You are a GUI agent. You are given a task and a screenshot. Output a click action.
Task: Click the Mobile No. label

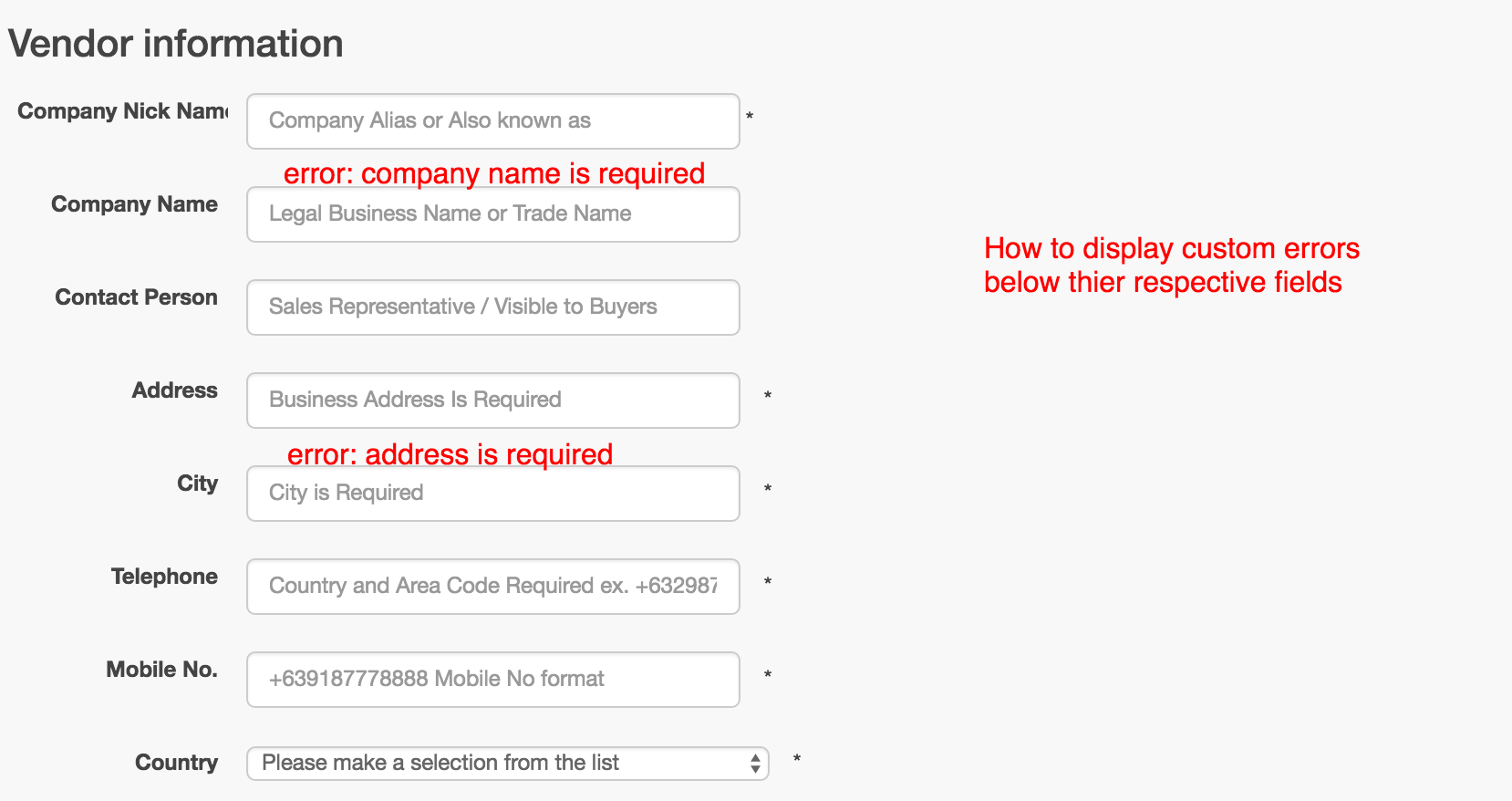[161, 670]
